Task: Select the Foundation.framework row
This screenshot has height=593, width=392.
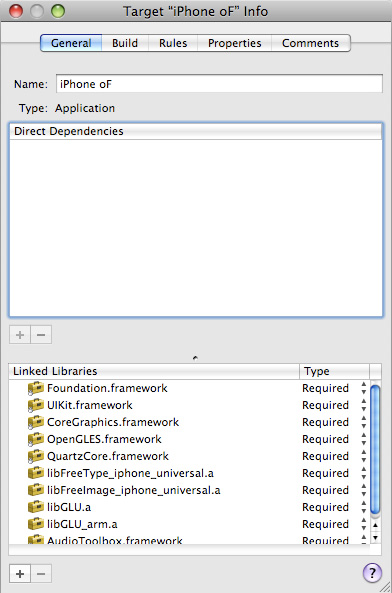Action: click(189, 388)
